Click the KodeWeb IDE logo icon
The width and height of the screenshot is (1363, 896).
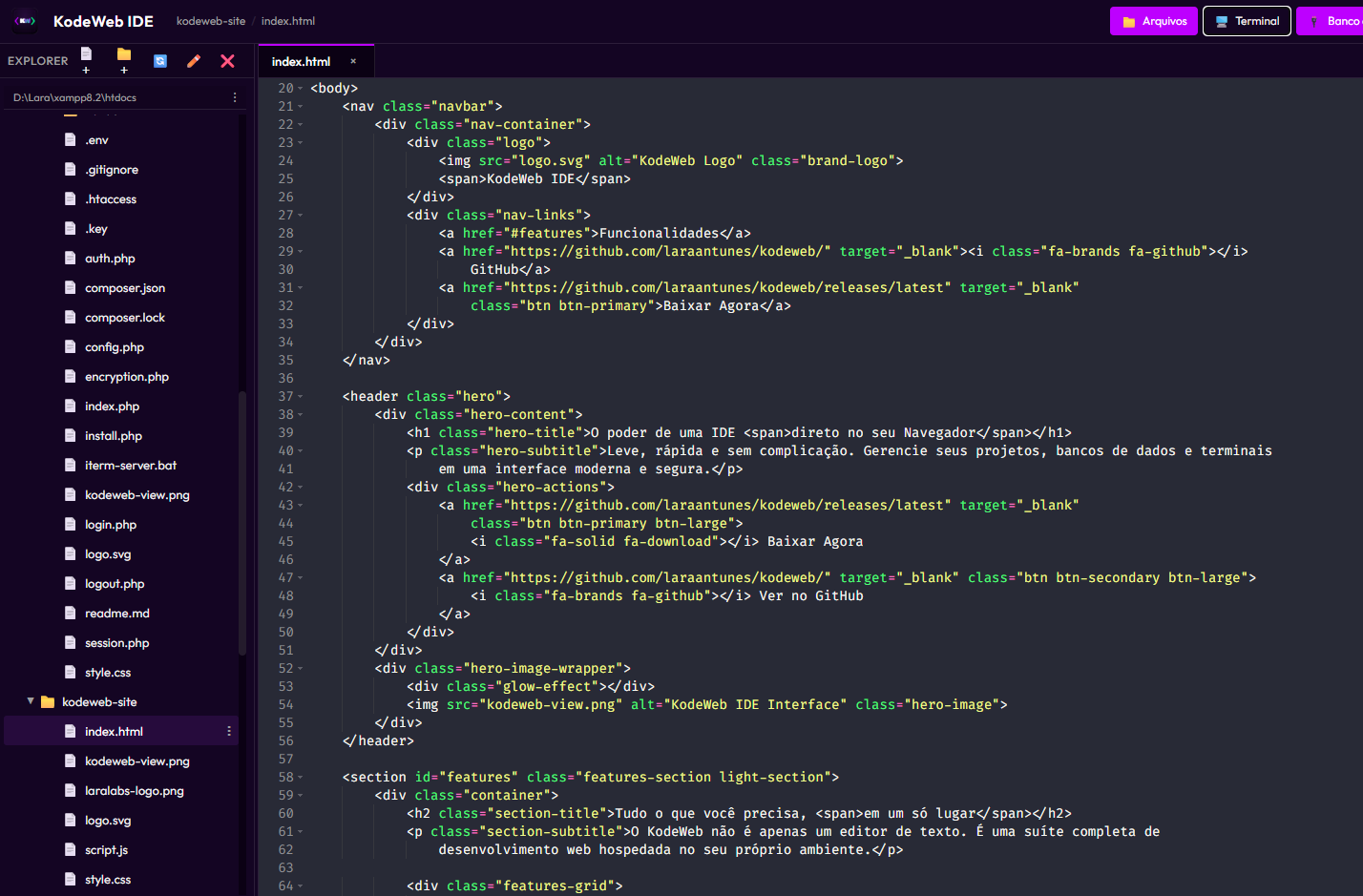(25, 21)
